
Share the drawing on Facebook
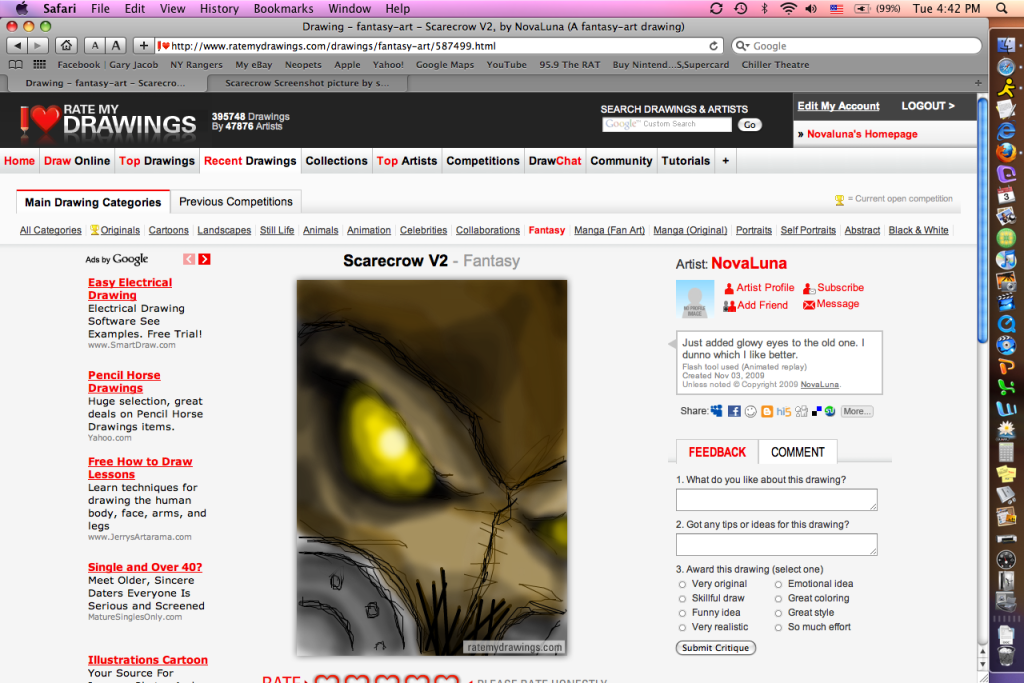coord(734,411)
